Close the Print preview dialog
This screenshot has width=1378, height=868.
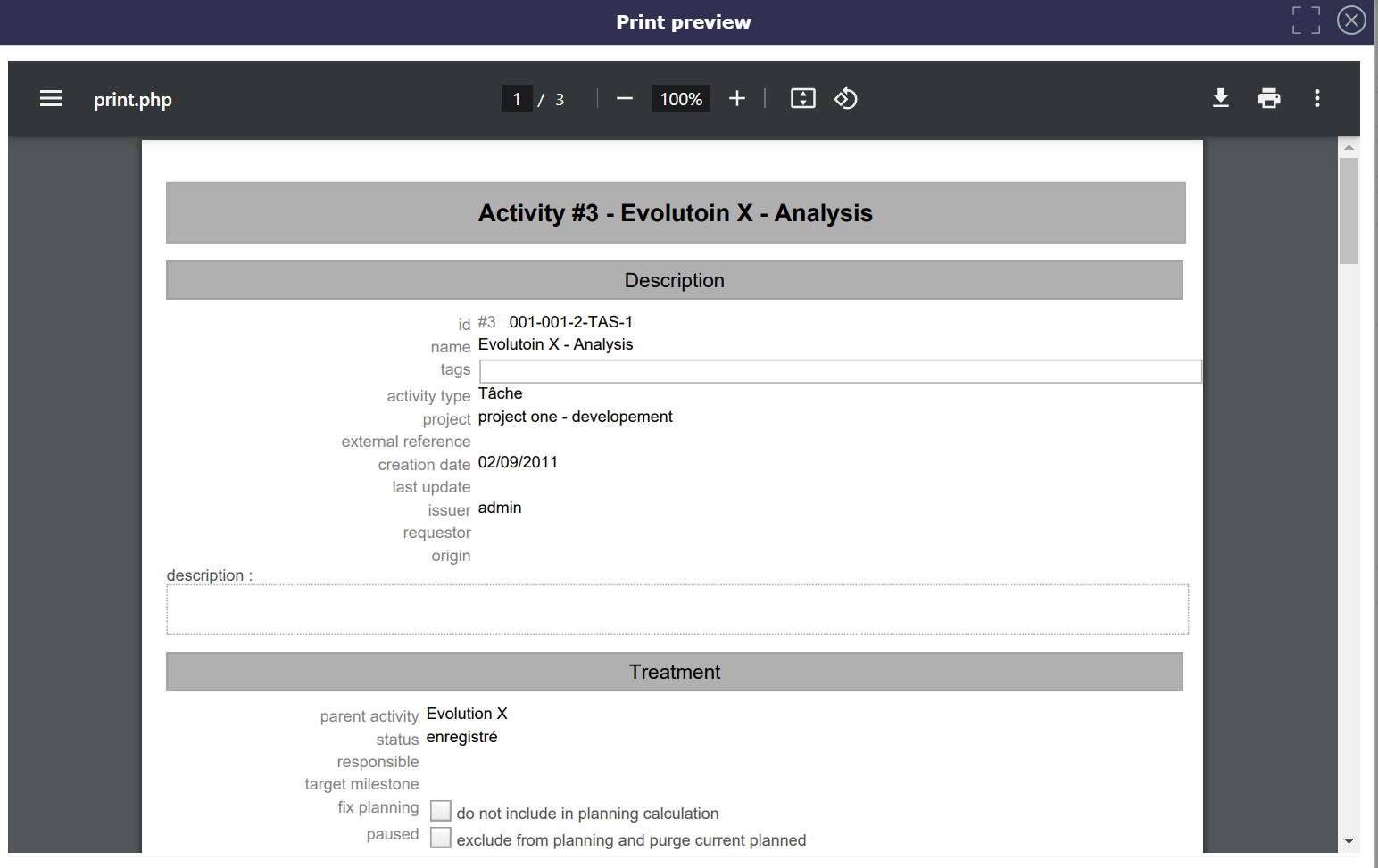pyautogui.click(x=1351, y=21)
